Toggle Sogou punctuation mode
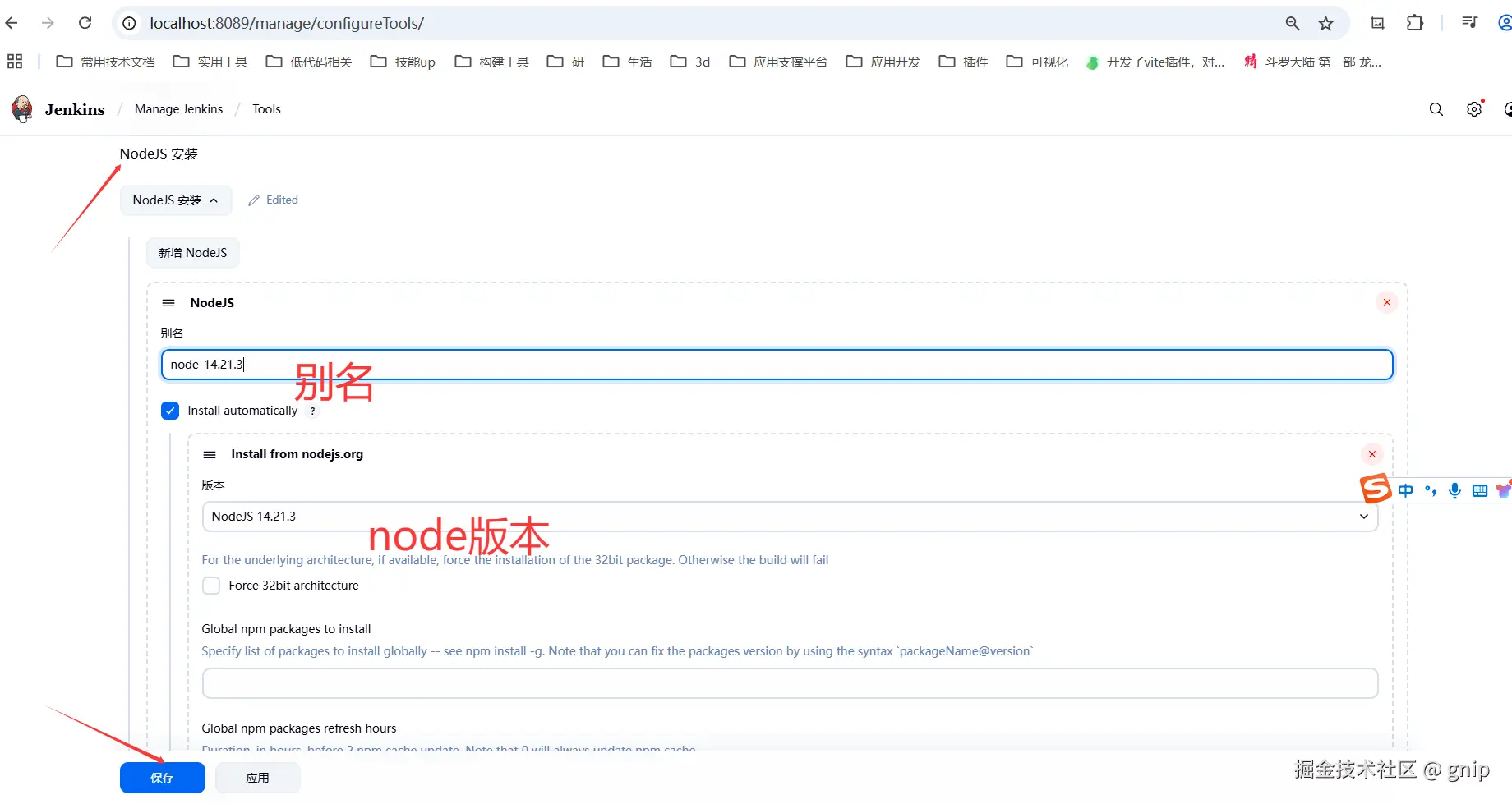The image size is (1512, 804). pos(1431,490)
